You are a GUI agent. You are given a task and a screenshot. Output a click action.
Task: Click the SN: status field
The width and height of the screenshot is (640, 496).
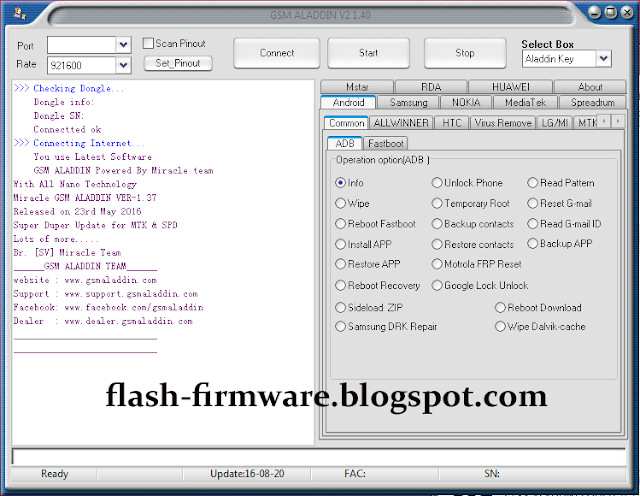click(x=492, y=474)
